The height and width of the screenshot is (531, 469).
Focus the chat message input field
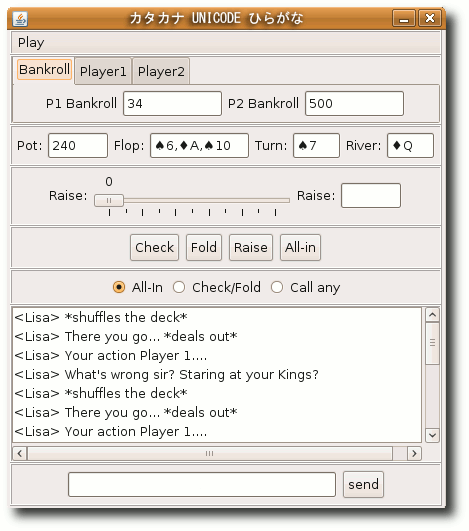click(202, 485)
